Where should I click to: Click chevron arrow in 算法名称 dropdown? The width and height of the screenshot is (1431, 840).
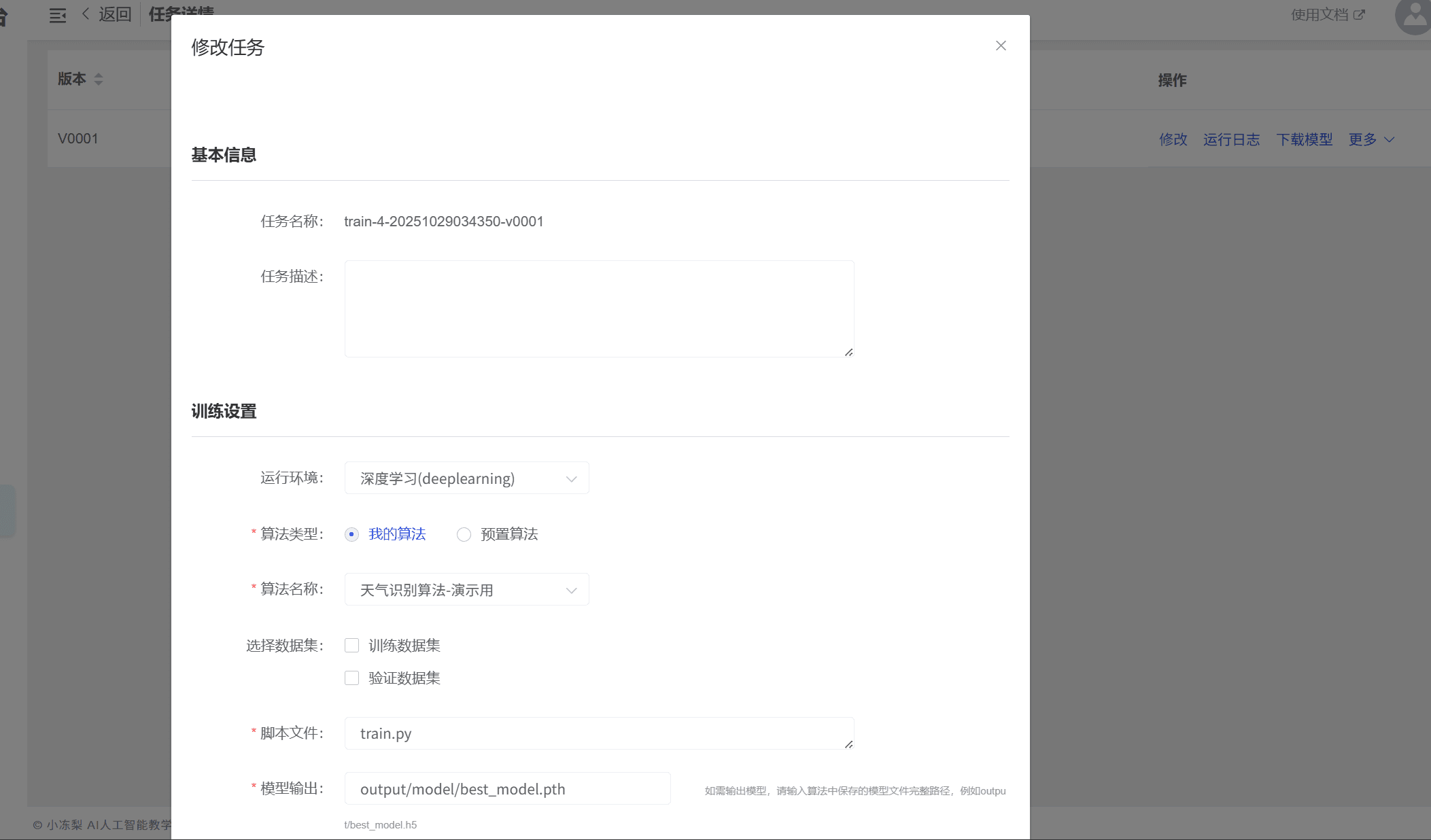click(571, 591)
